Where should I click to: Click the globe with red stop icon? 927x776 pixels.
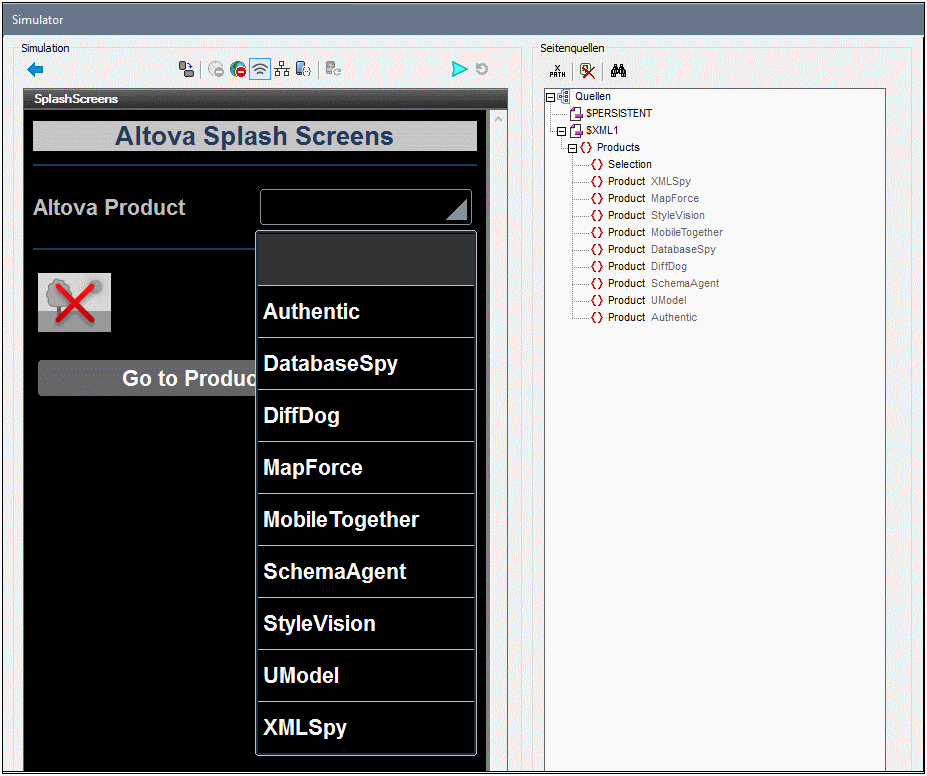pyautogui.click(x=238, y=70)
